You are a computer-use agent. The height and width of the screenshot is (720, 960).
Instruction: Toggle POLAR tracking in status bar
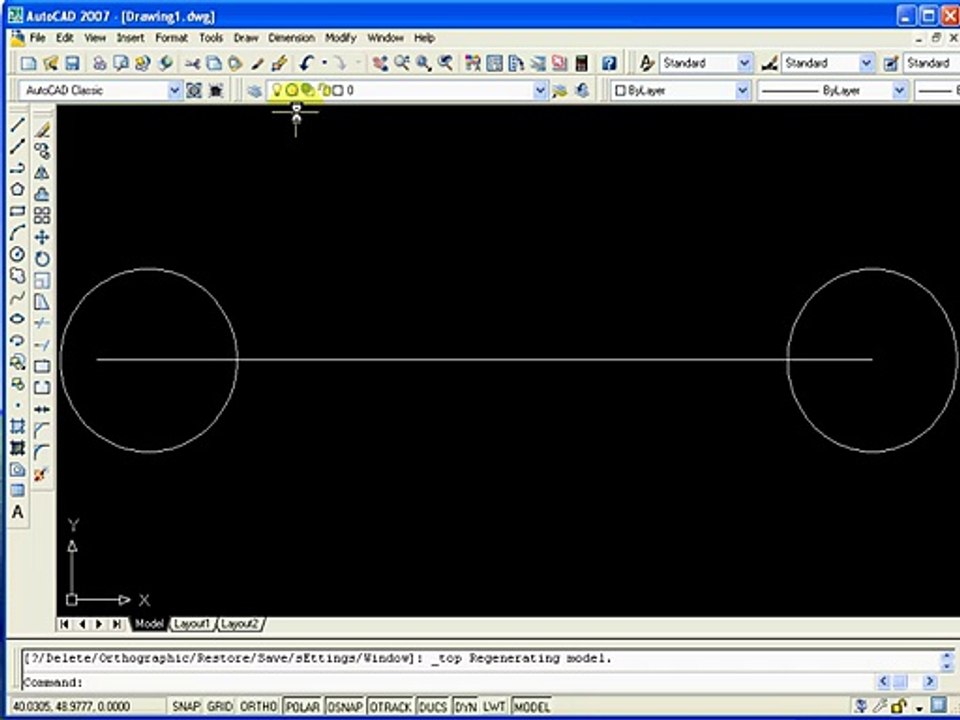[x=302, y=707]
